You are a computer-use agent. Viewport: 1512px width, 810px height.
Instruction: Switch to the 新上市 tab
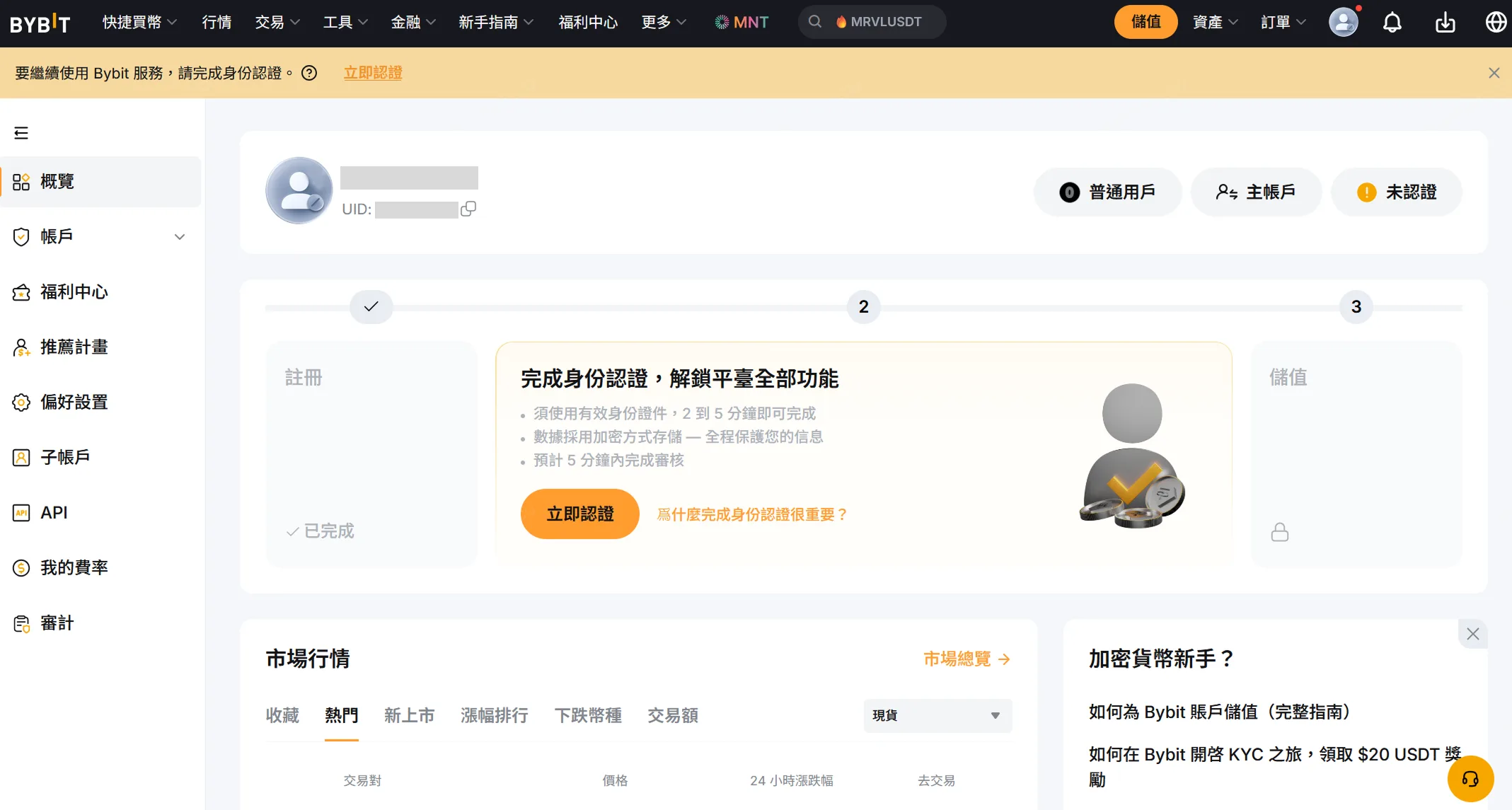click(x=409, y=716)
